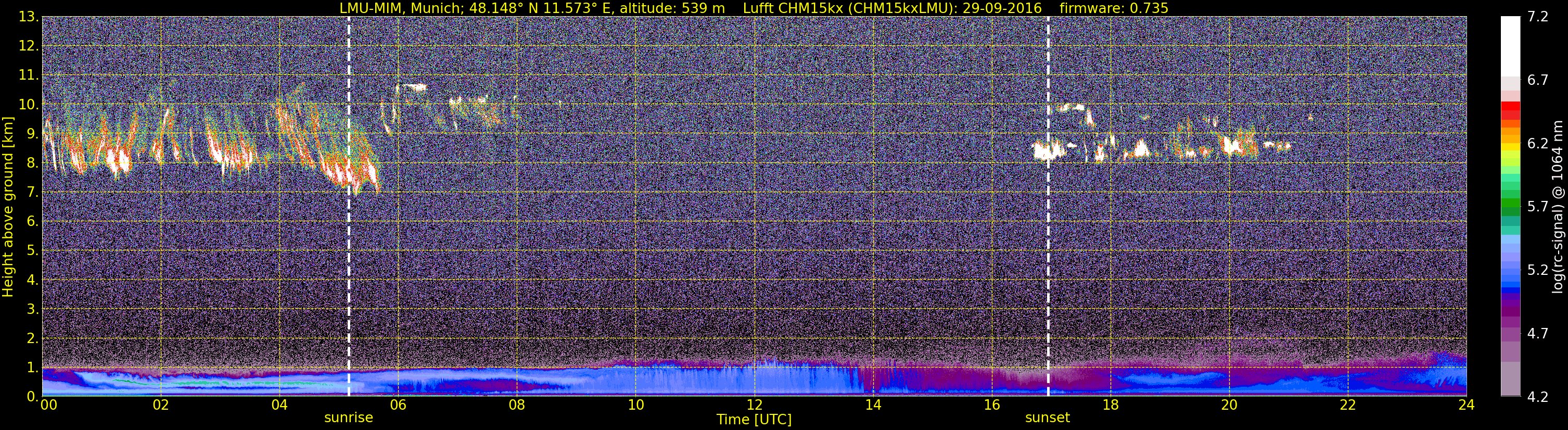
Task: Click time axis tick label '24'
Action: click(1467, 405)
